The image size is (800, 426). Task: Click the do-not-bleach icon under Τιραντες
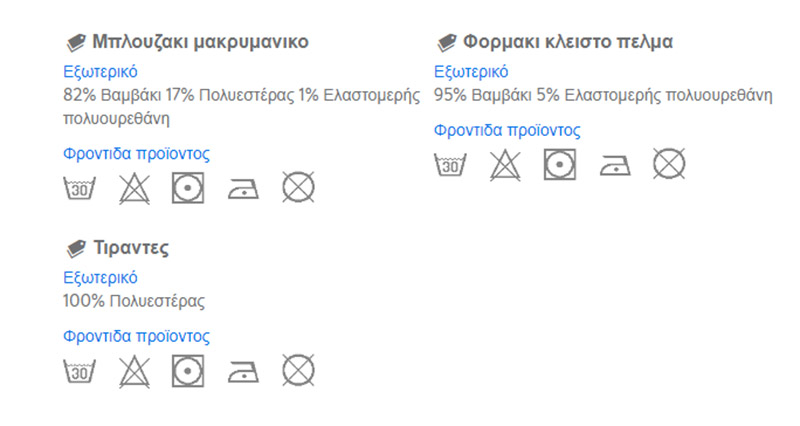click(134, 371)
